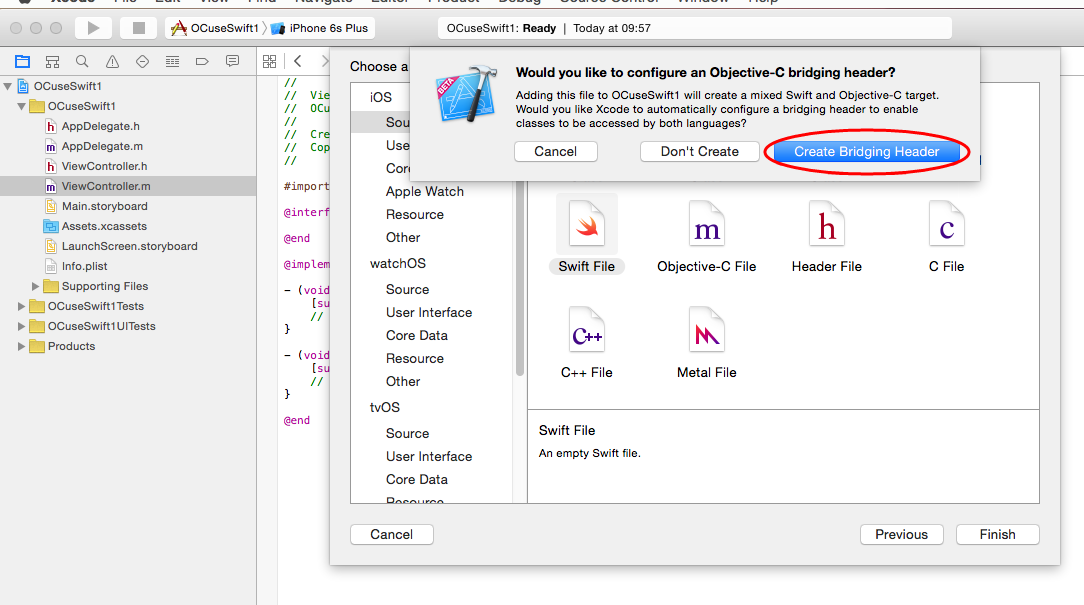Click the OCuseSwift1: Ready status field
1084x605 pixels.
(x=695, y=28)
